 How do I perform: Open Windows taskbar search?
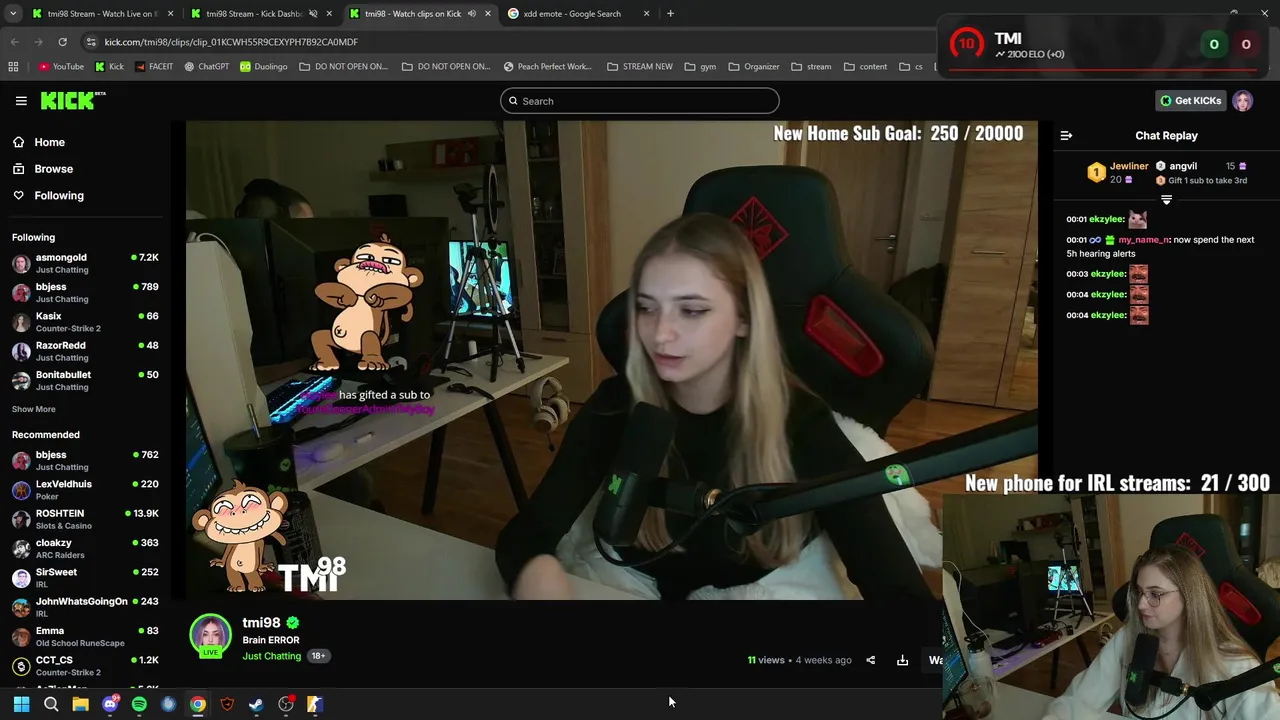[51, 704]
